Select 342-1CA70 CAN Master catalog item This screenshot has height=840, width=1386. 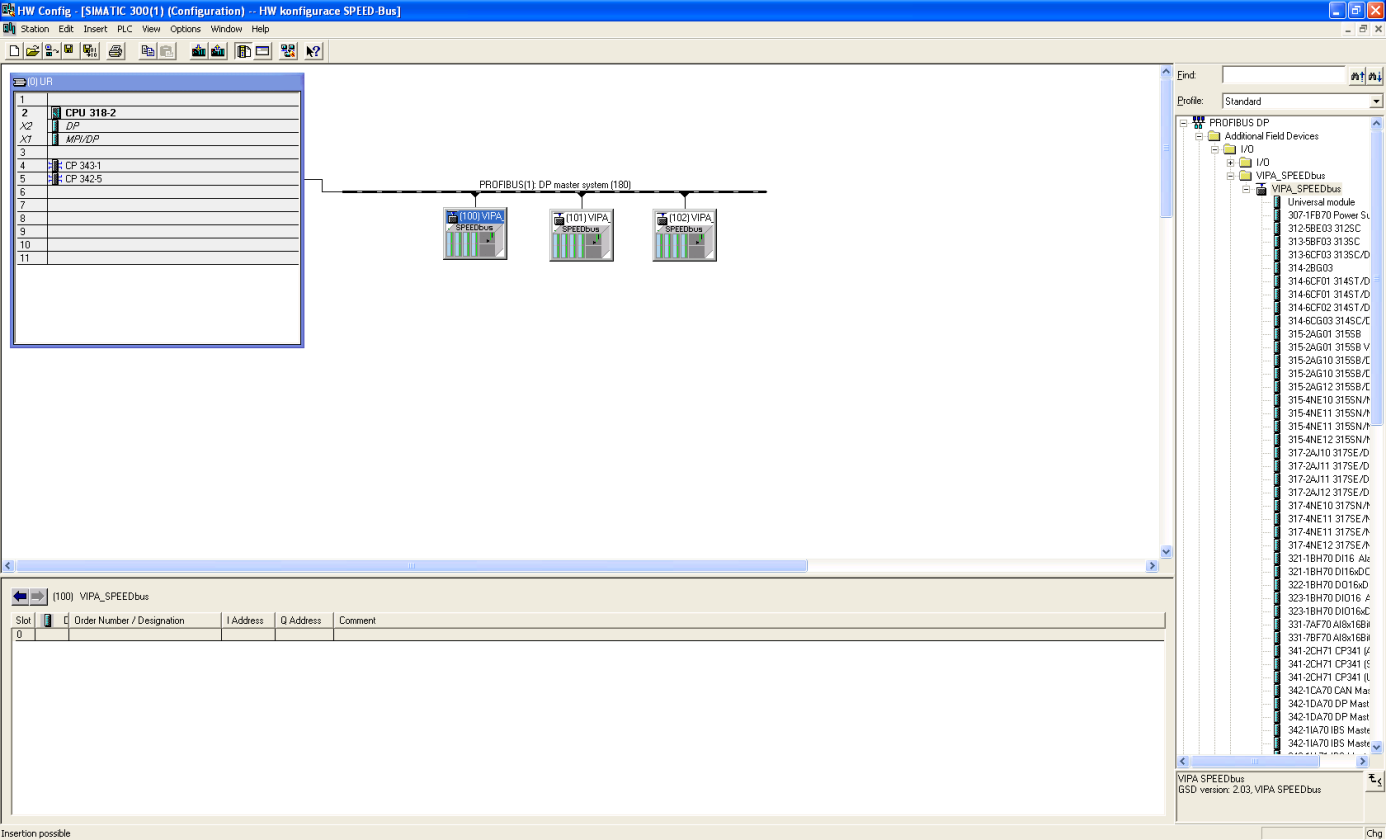pos(1328,690)
